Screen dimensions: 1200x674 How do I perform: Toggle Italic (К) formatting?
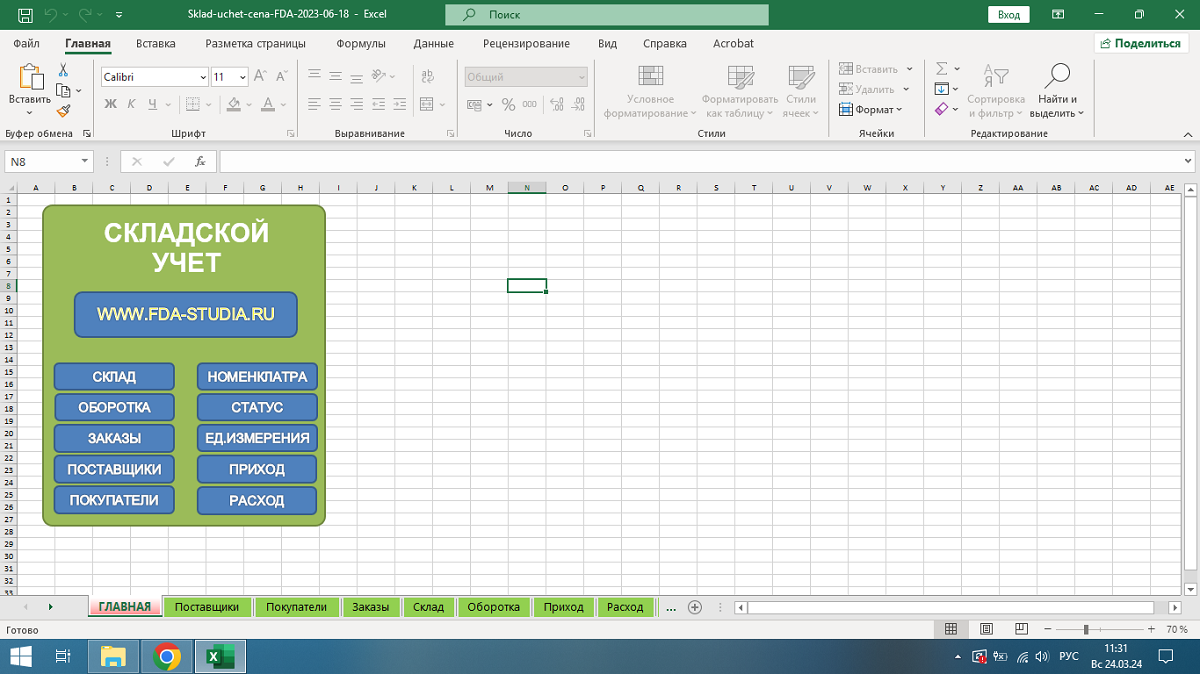131,104
